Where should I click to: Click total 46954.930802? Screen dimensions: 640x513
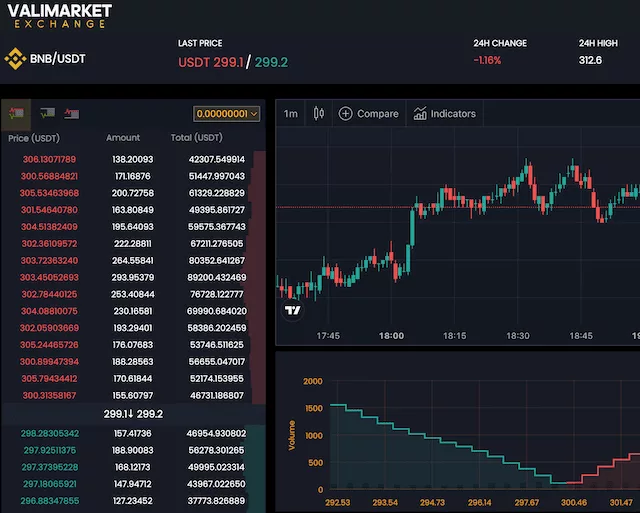216,433
